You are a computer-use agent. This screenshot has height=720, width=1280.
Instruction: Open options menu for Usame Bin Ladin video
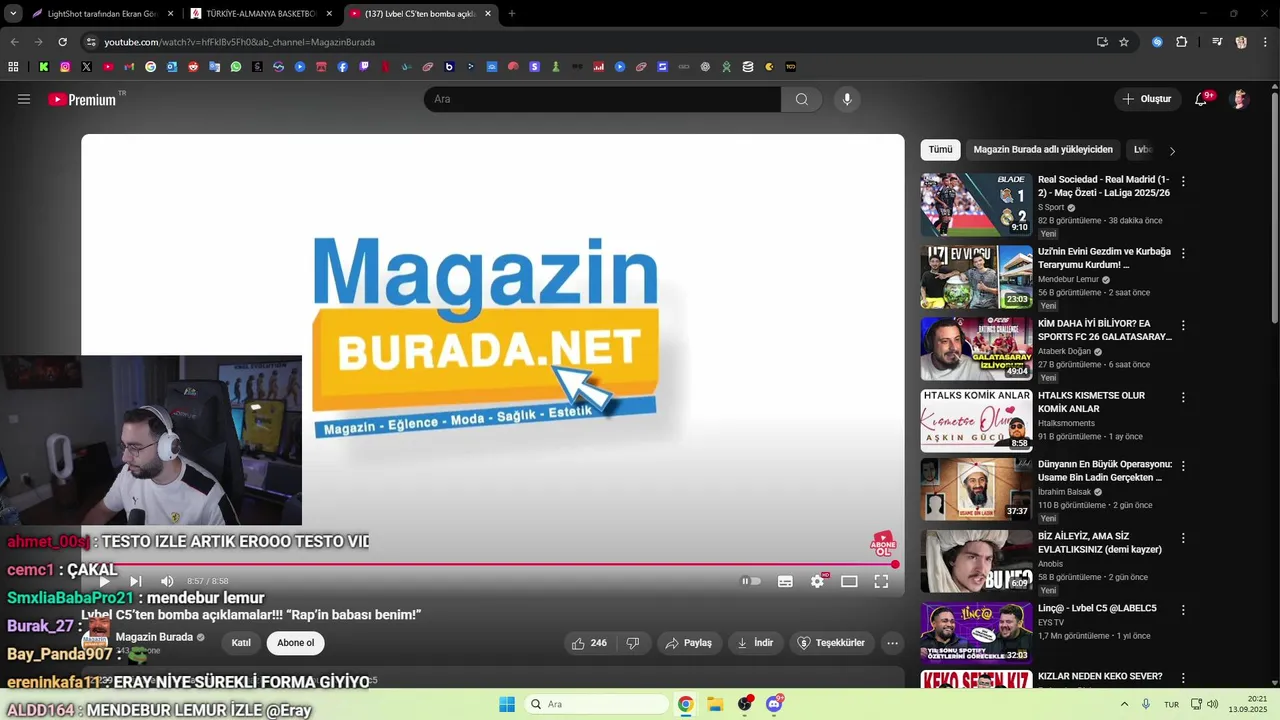click(1183, 466)
